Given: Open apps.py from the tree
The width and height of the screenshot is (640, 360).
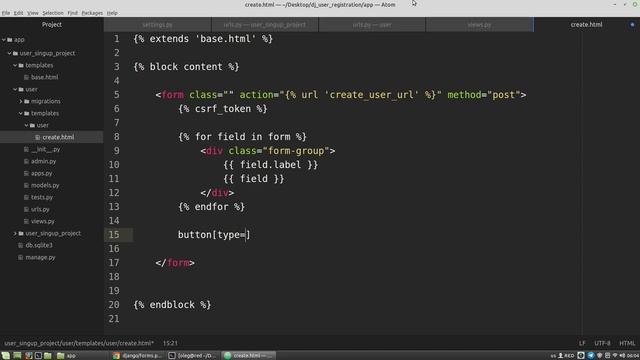Looking at the screenshot, I should [x=42, y=173].
